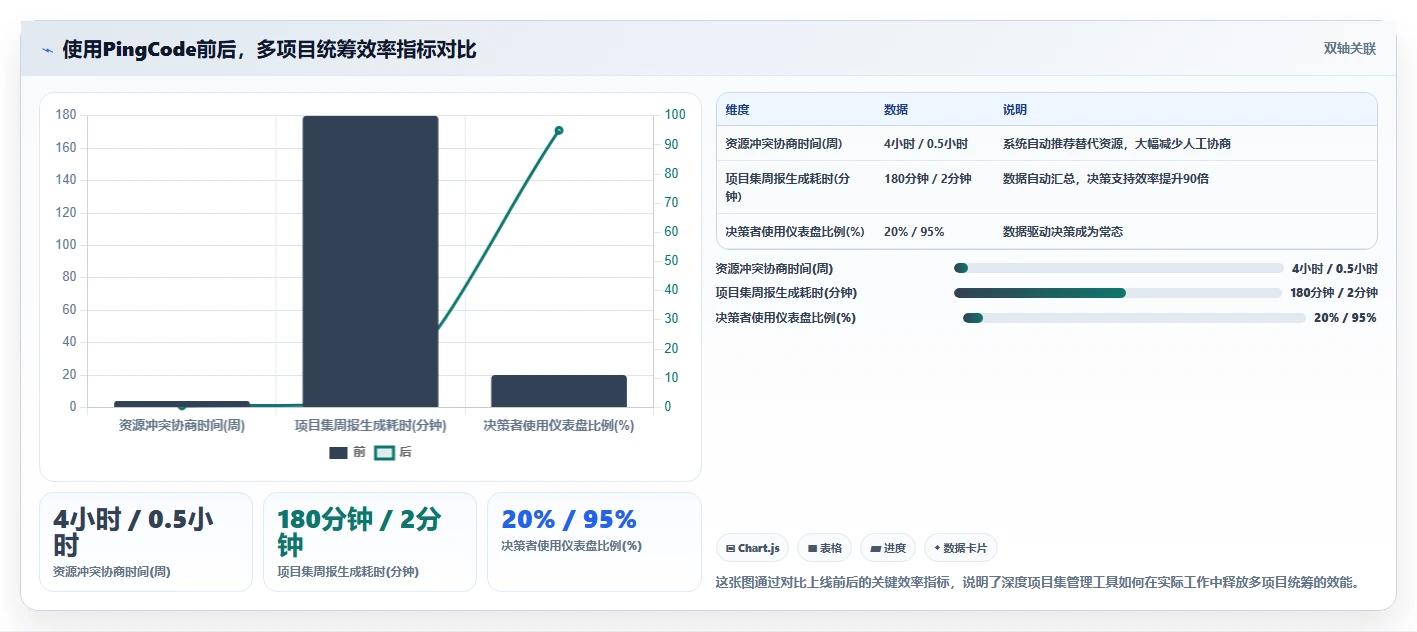This screenshot has height=632, width=1417.
Task: Click the 双轴关联 label
Action: coord(1350,49)
